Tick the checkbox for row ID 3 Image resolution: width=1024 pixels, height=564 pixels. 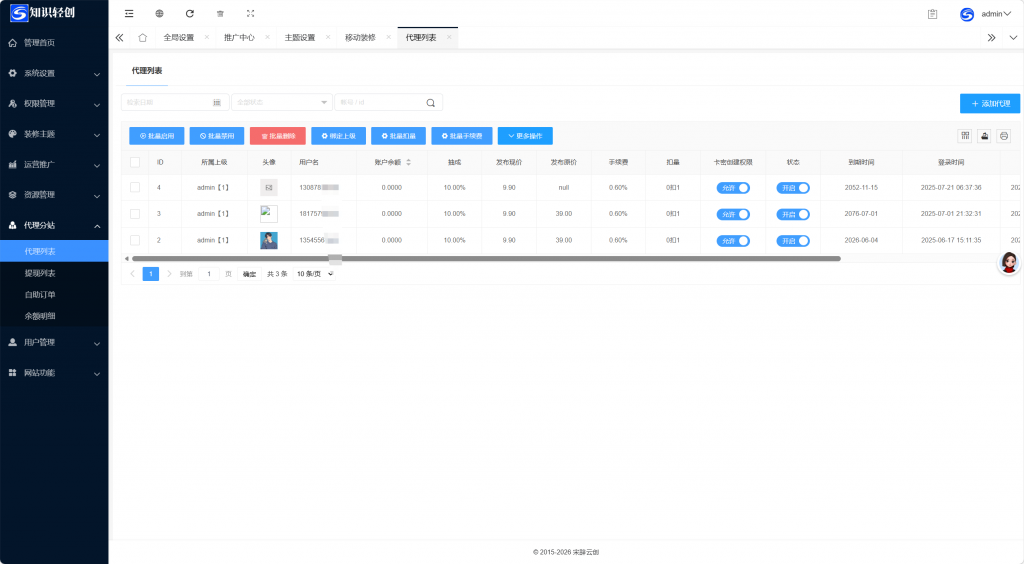pyautogui.click(x=135, y=213)
